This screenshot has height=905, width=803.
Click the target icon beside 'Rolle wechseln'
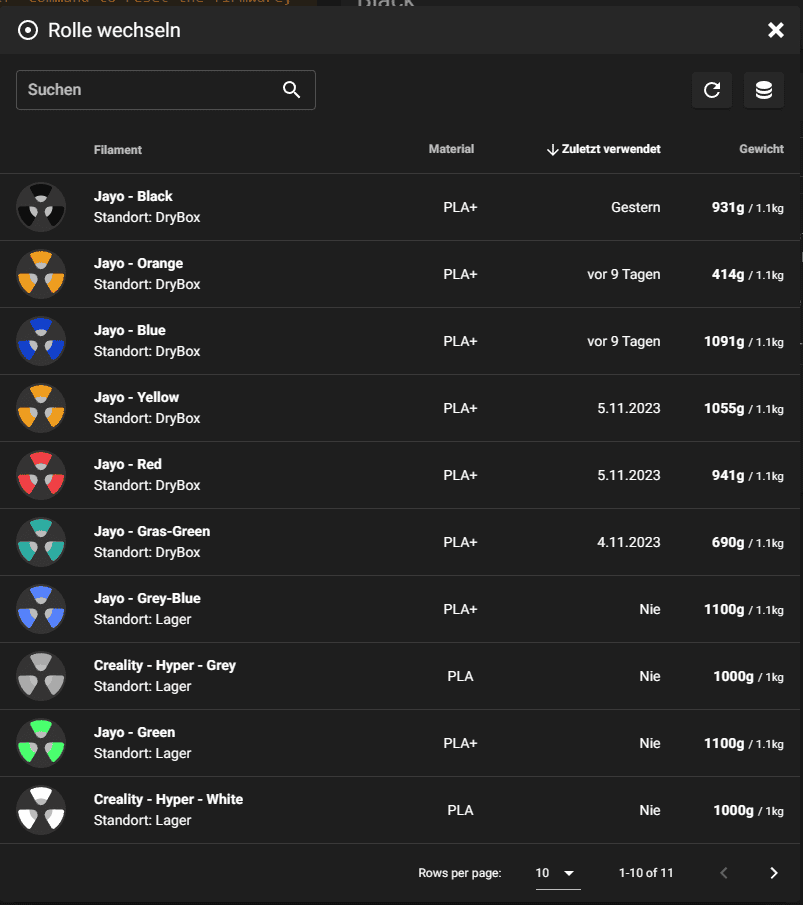coord(27,30)
